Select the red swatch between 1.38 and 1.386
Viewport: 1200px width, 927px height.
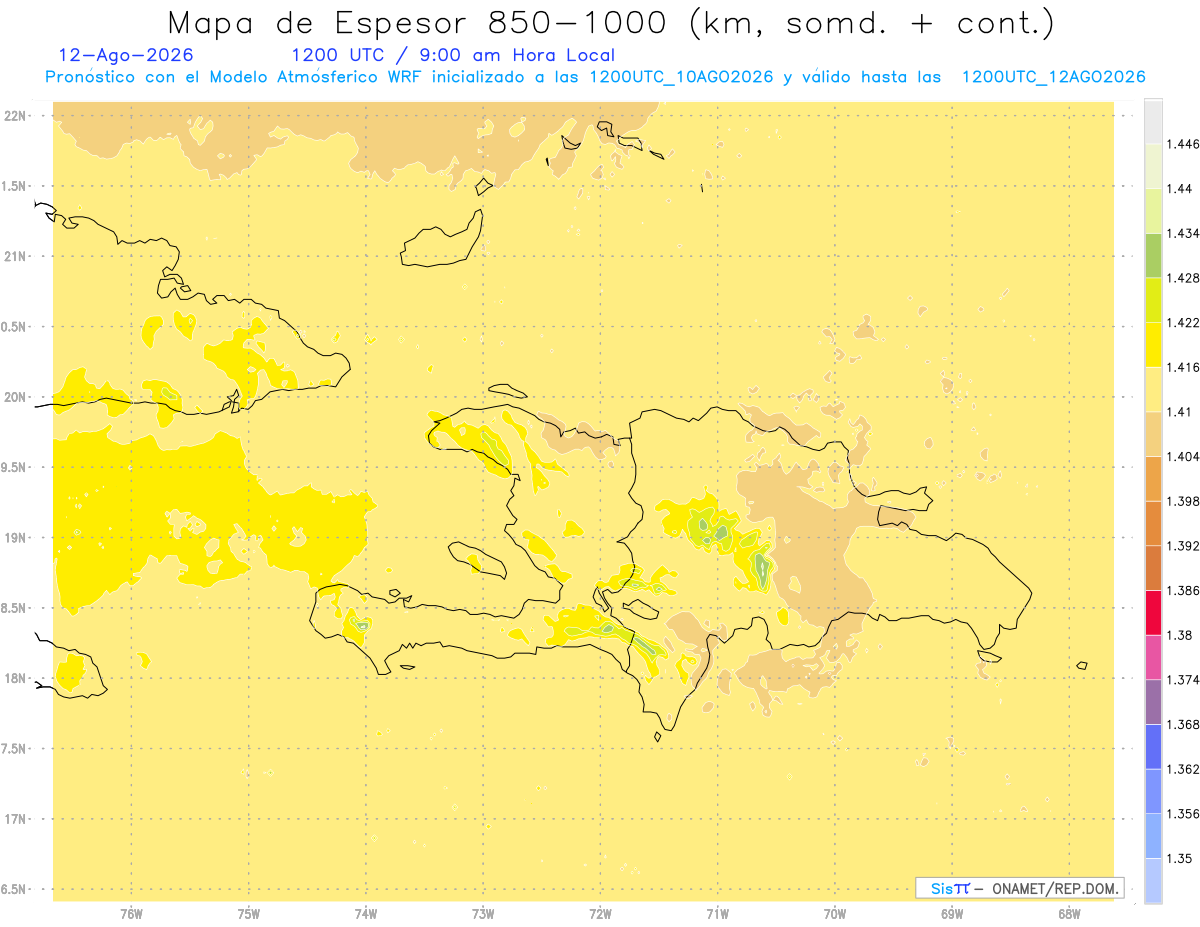pos(1153,613)
